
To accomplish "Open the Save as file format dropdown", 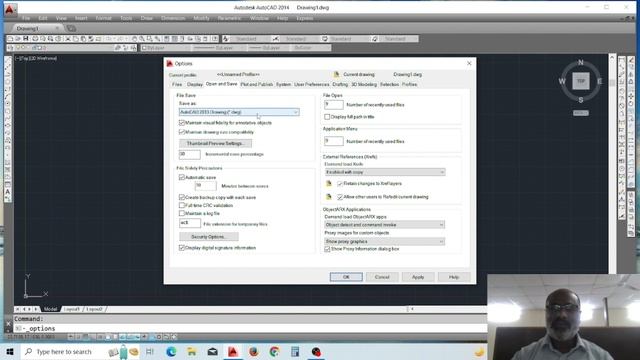I will [x=239, y=112].
